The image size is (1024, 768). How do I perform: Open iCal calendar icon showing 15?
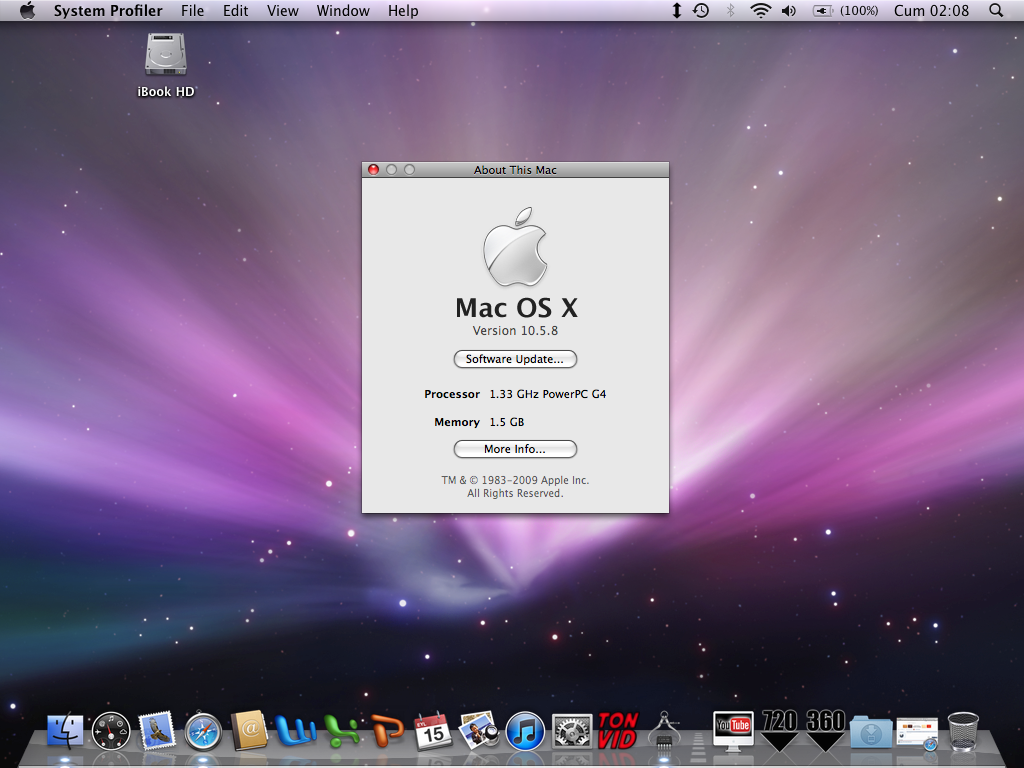(x=433, y=731)
